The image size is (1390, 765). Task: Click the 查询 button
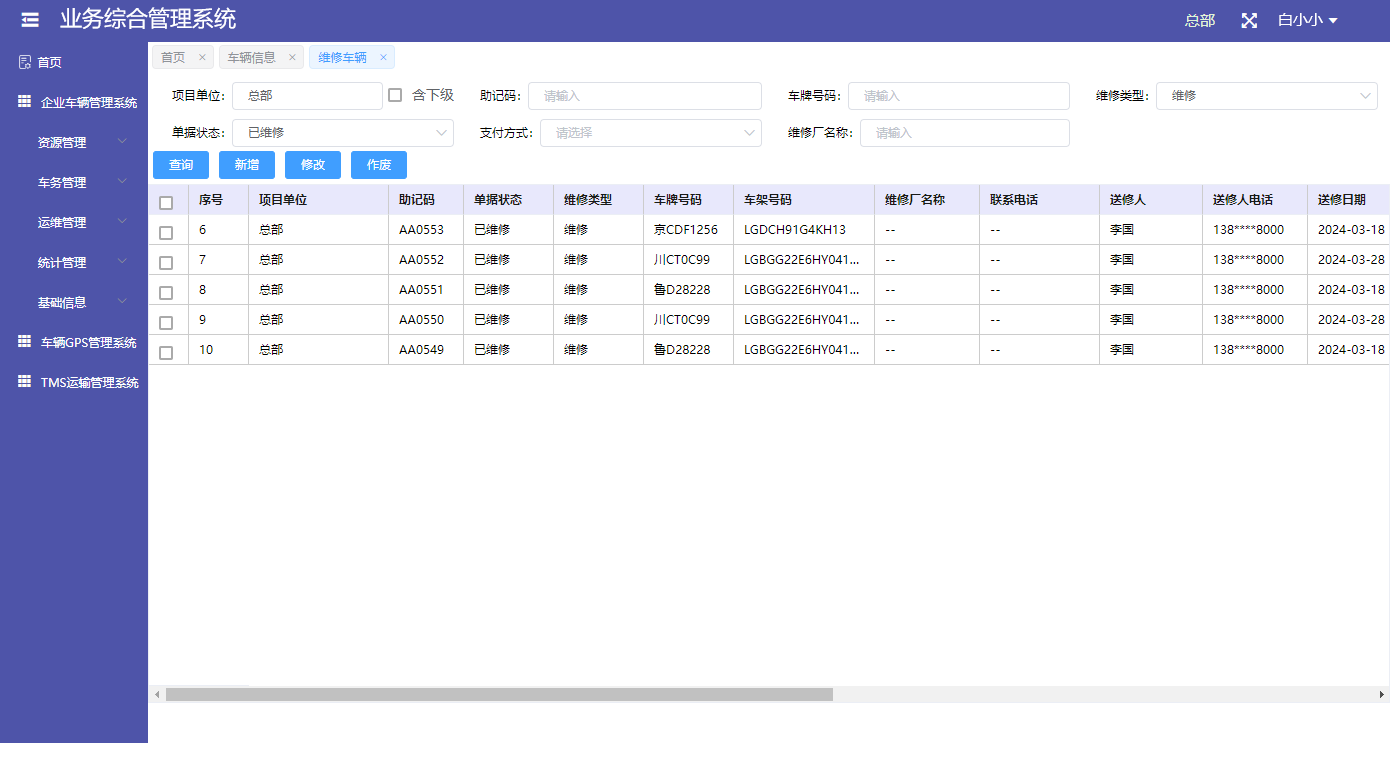point(181,165)
